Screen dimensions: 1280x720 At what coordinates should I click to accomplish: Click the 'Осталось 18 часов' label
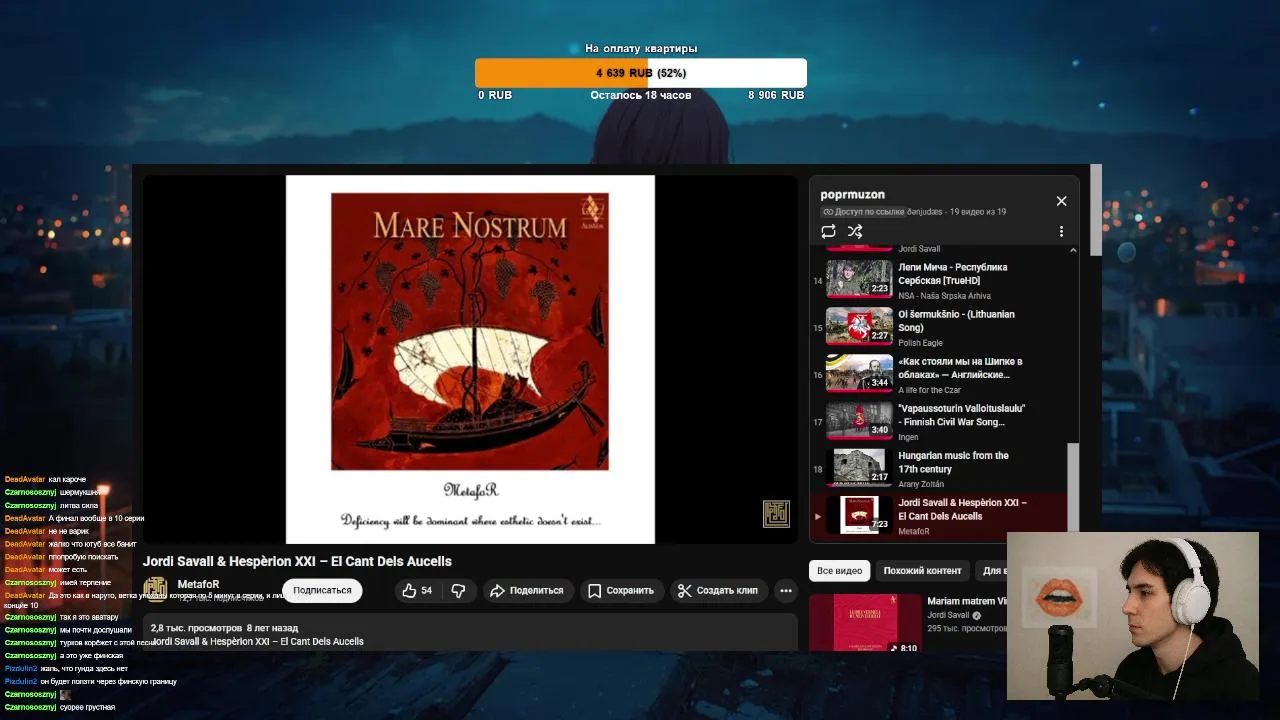coord(641,95)
